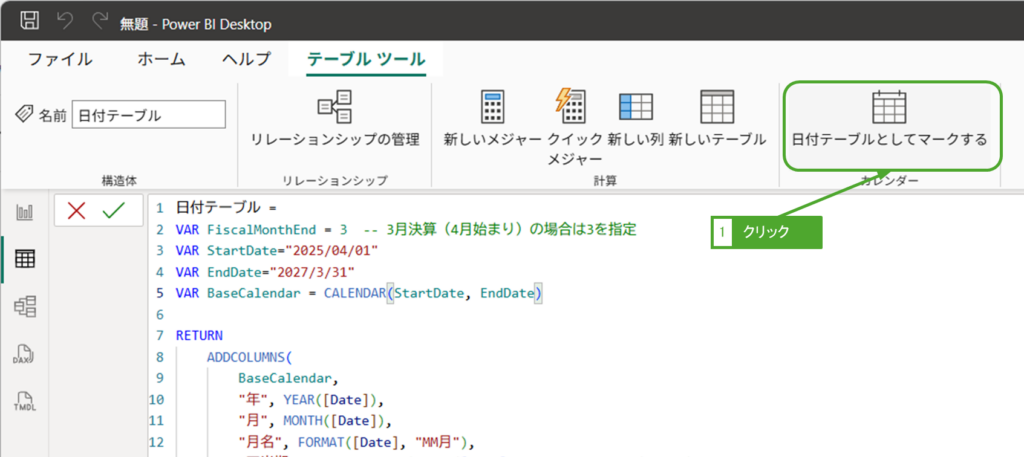
Task: Open the ファイル menu tab
Action: point(60,59)
